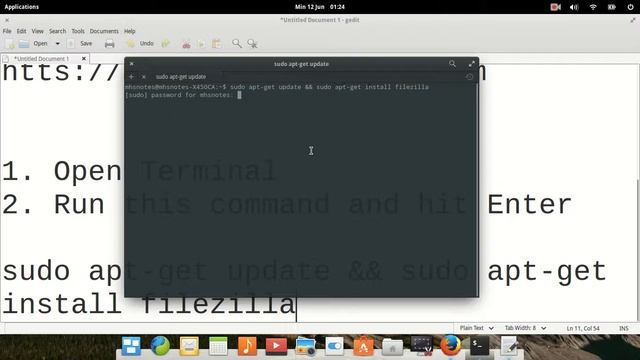Open the Applications menu in top panel
640x360 pixels.
click(x=22, y=7)
